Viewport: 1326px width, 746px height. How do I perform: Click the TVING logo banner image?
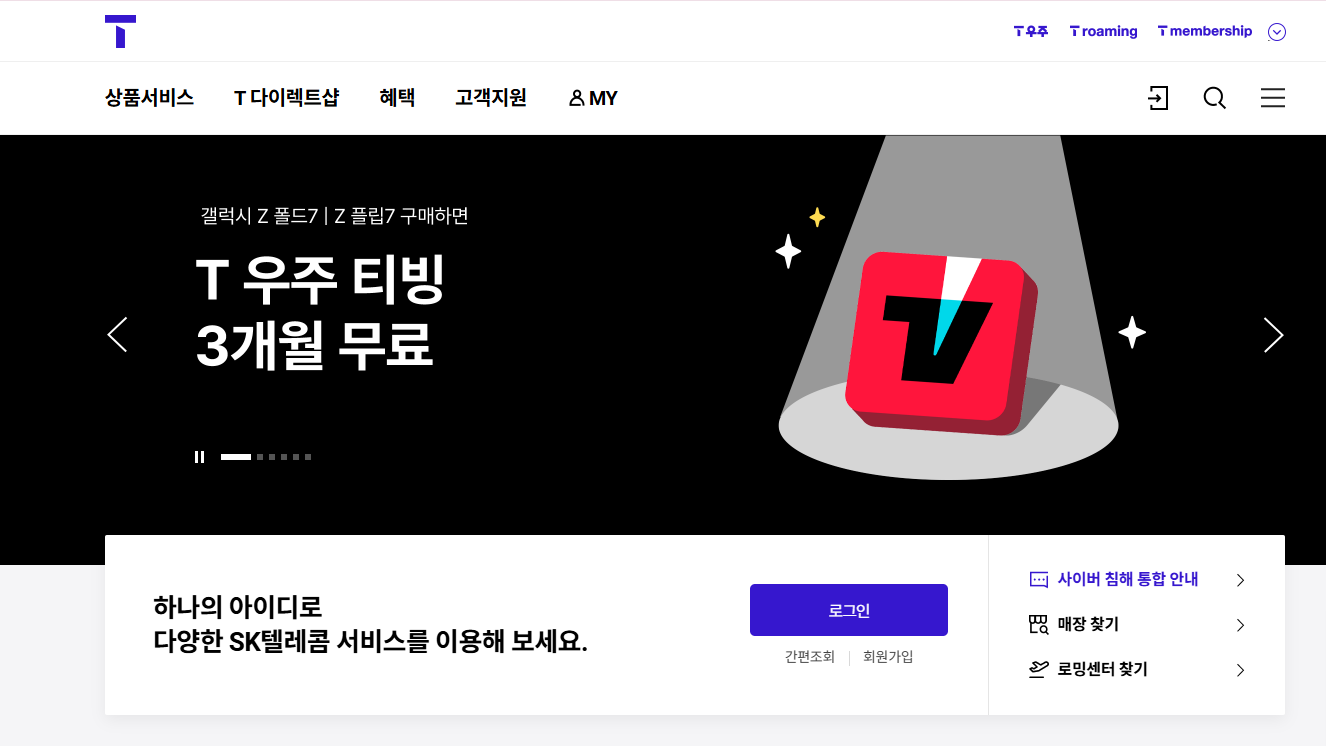click(x=940, y=342)
